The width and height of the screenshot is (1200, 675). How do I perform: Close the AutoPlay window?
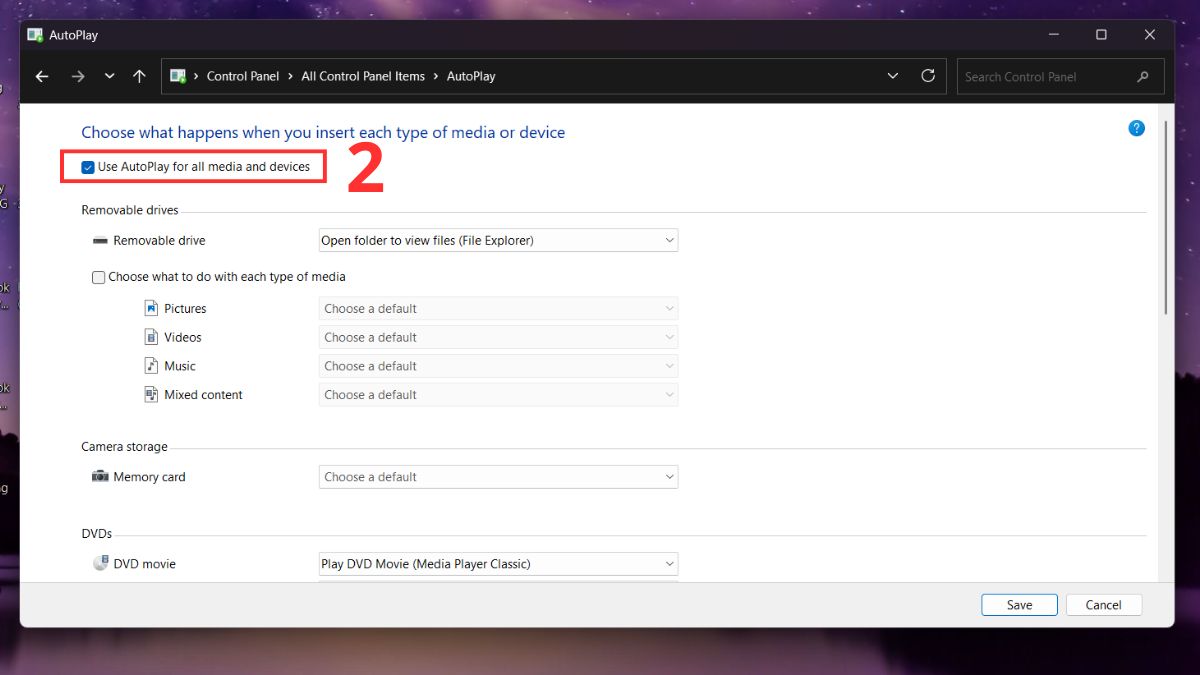(1150, 35)
